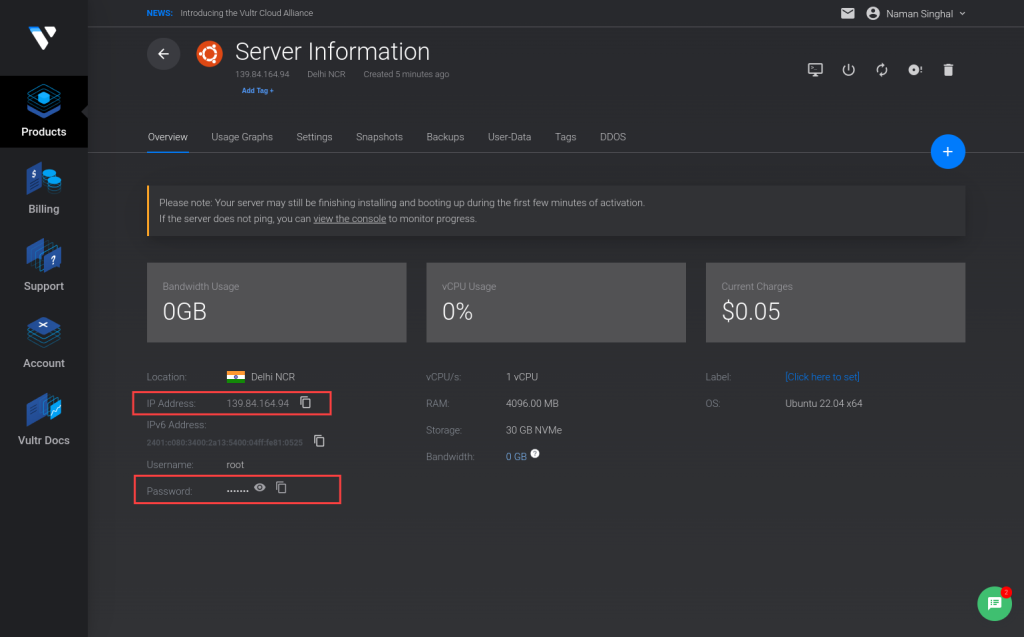This screenshot has width=1024, height=637.
Task: Click the OS value Ubuntu 22.04 x64
Action: pos(824,404)
